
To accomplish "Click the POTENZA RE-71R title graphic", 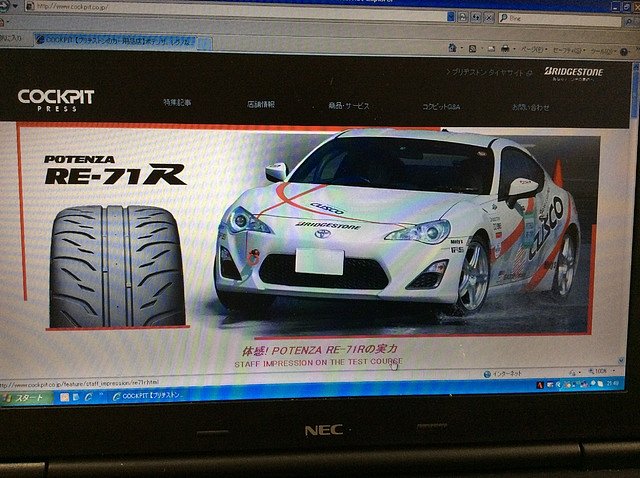I will pyautogui.click(x=115, y=170).
